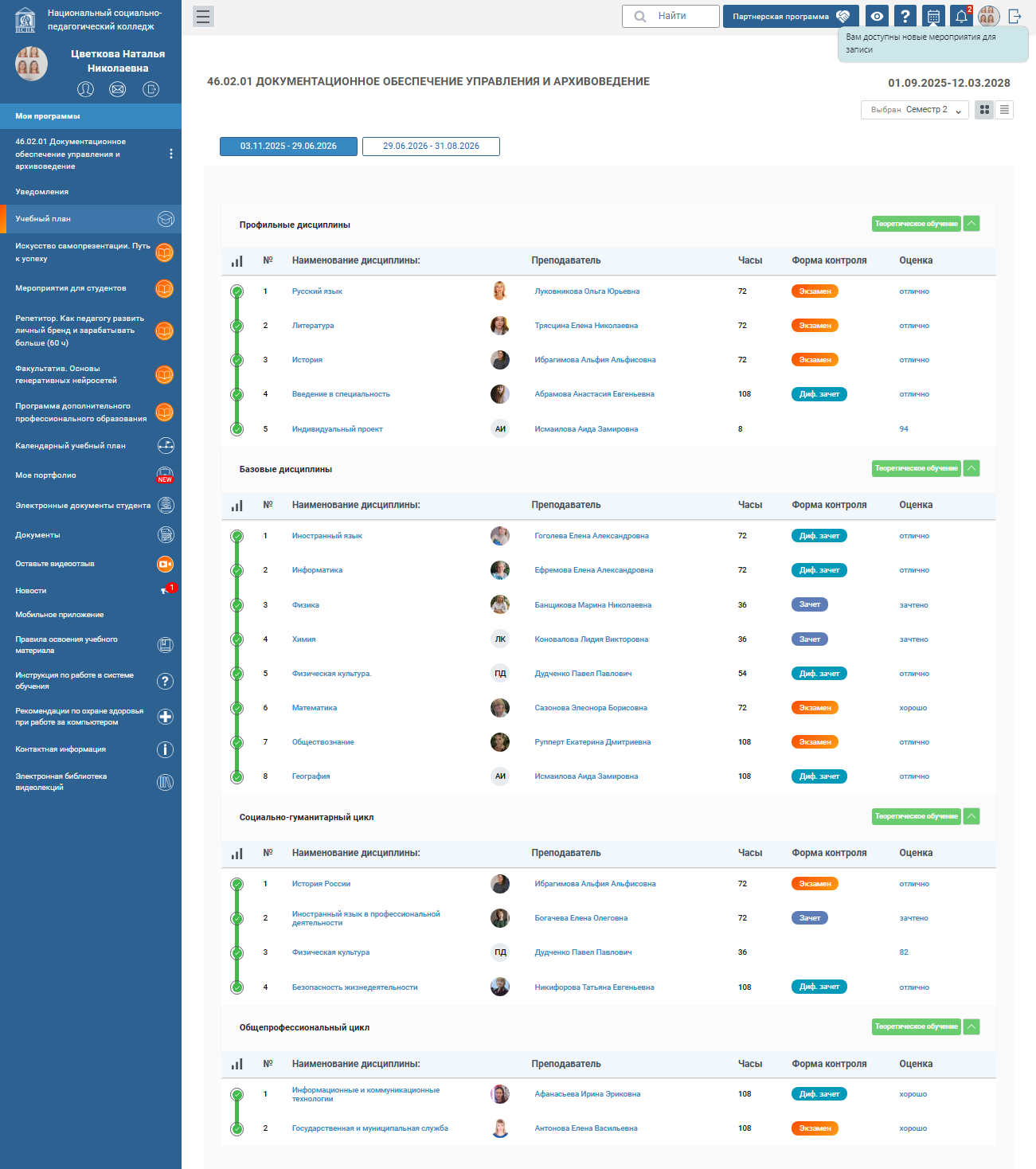Toggle the accessibility eye icon
The image size is (1036, 1169).
[x=877, y=17]
